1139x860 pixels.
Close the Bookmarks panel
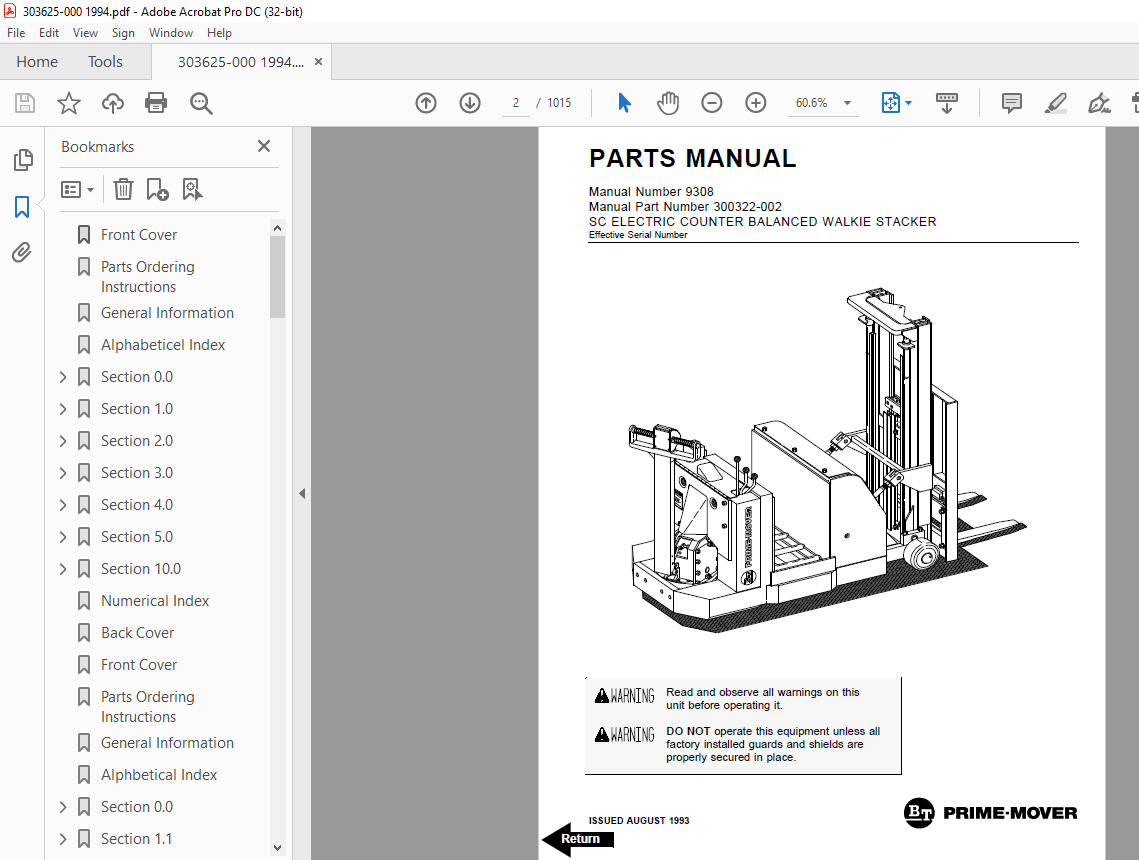click(x=264, y=146)
